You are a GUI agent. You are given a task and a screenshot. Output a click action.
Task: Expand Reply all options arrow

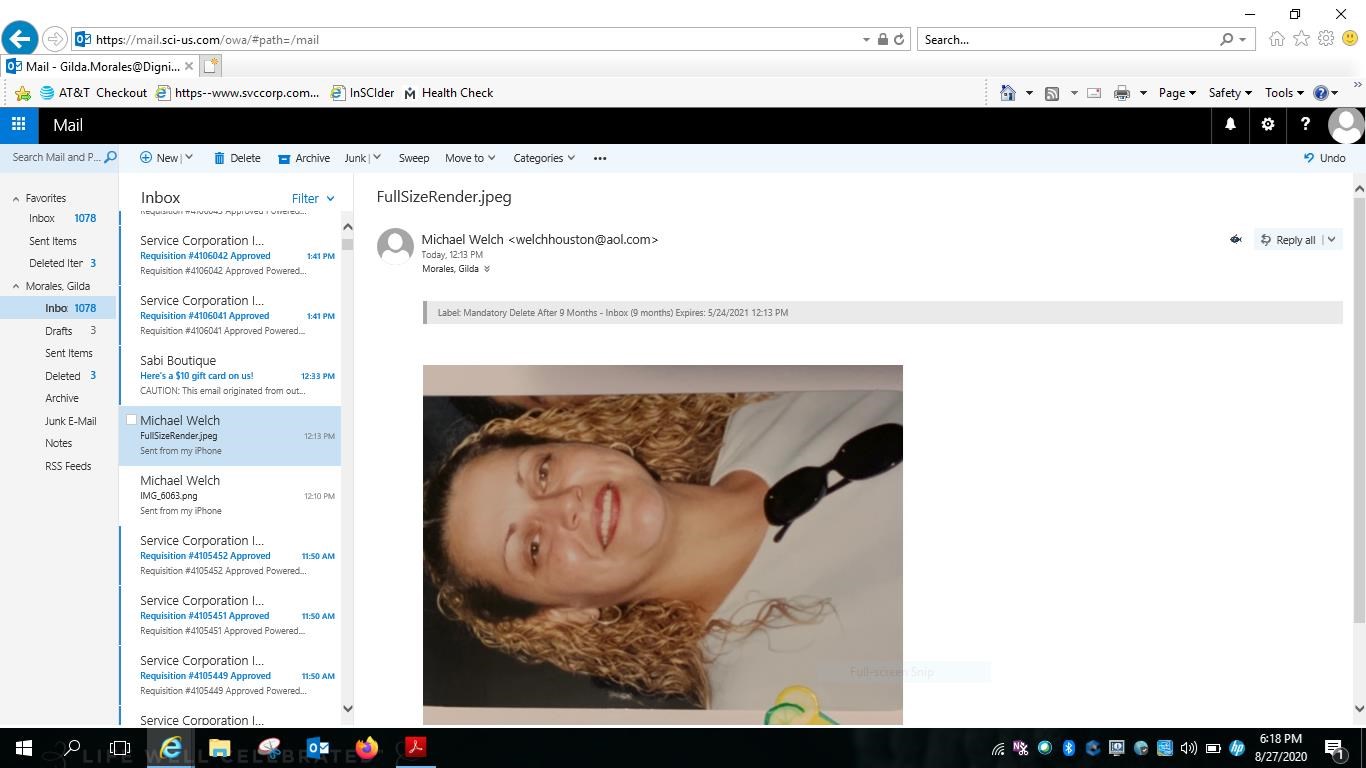(x=1332, y=240)
